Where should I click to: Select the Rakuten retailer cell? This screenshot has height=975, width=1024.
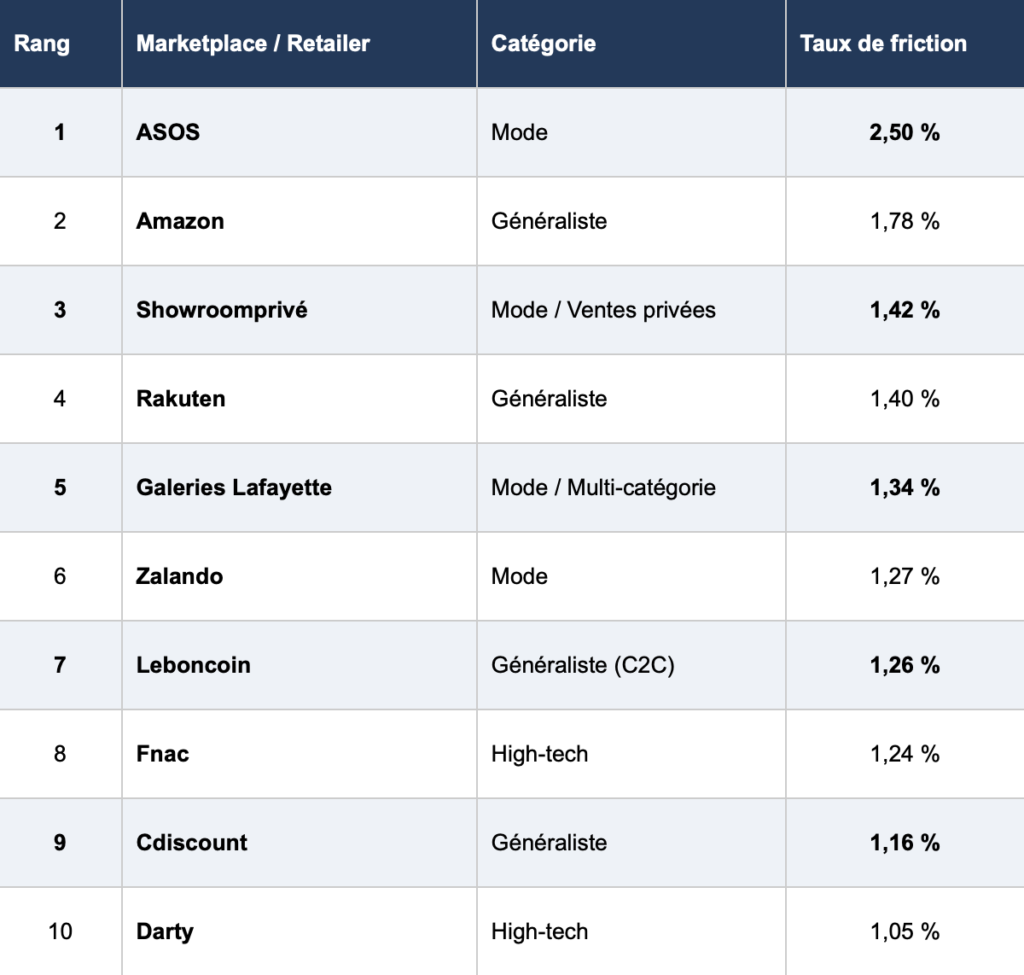point(181,399)
